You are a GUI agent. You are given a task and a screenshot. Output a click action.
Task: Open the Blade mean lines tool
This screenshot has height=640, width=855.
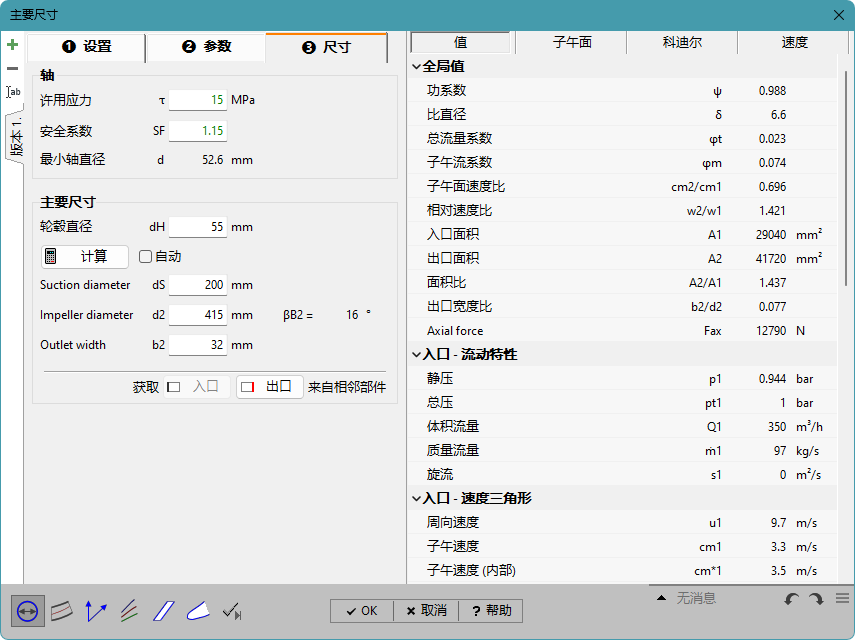129,610
